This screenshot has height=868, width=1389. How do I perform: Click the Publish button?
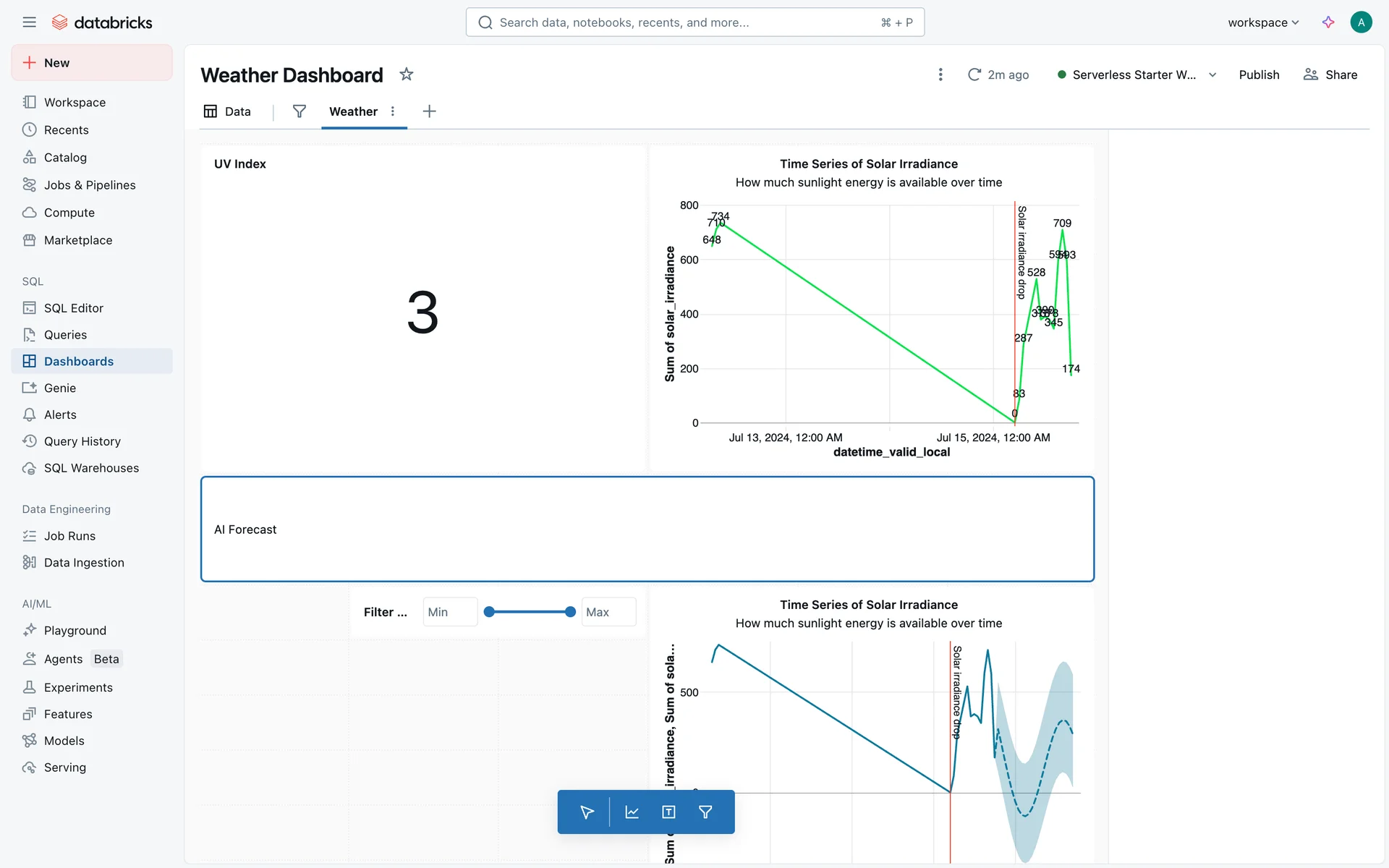(1259, 75)
